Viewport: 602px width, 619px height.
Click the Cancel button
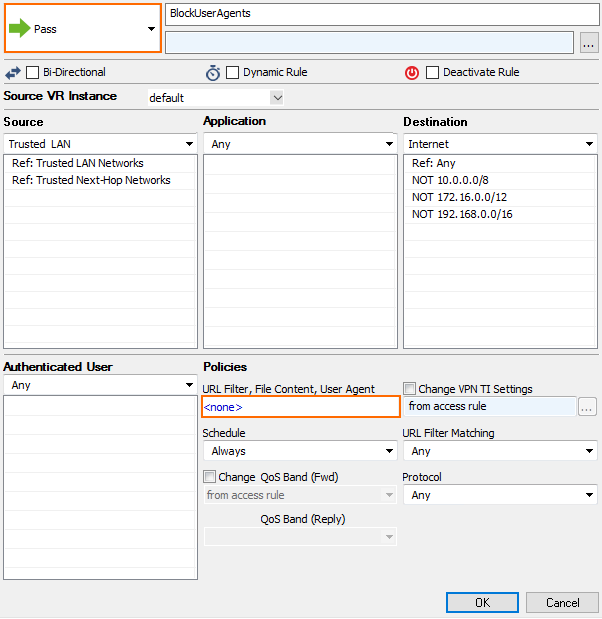[x=562, y=602]
